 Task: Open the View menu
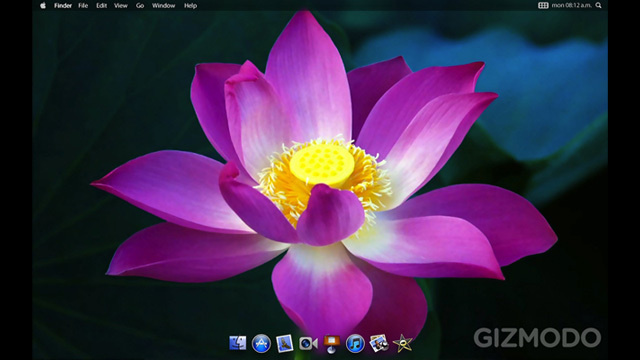click(x=121, y=6)
